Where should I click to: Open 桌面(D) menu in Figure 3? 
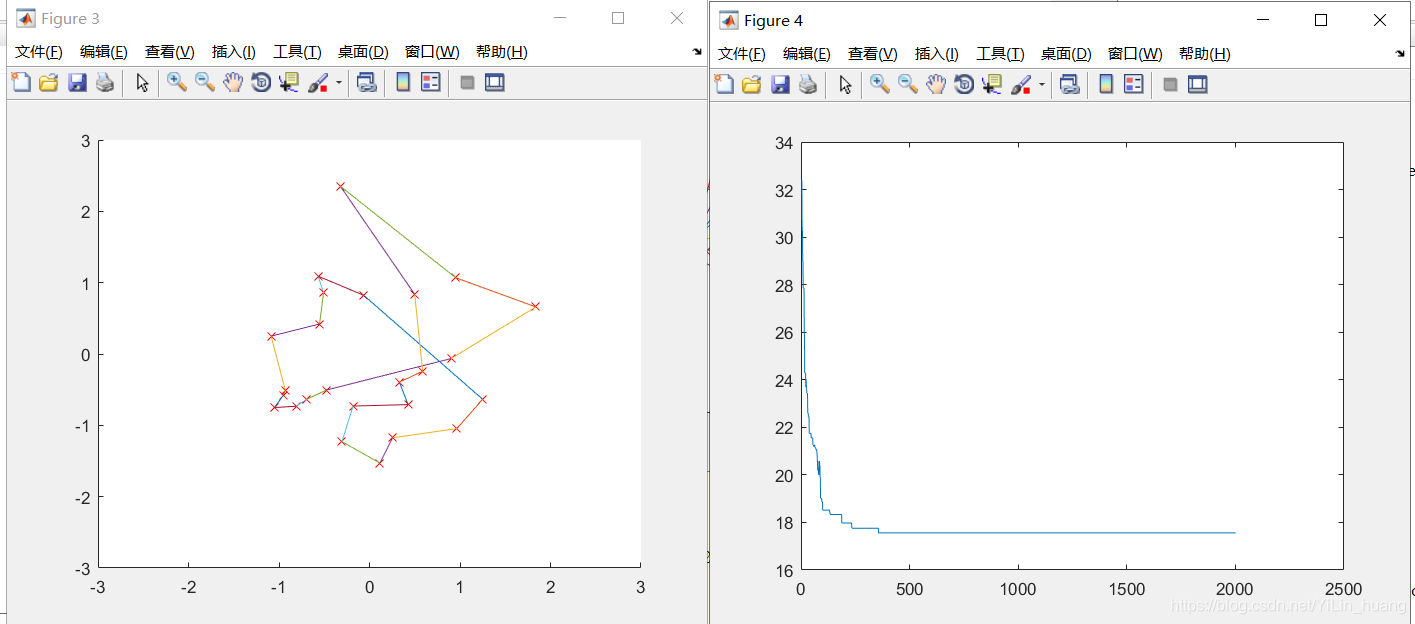(x=363, y=52)
